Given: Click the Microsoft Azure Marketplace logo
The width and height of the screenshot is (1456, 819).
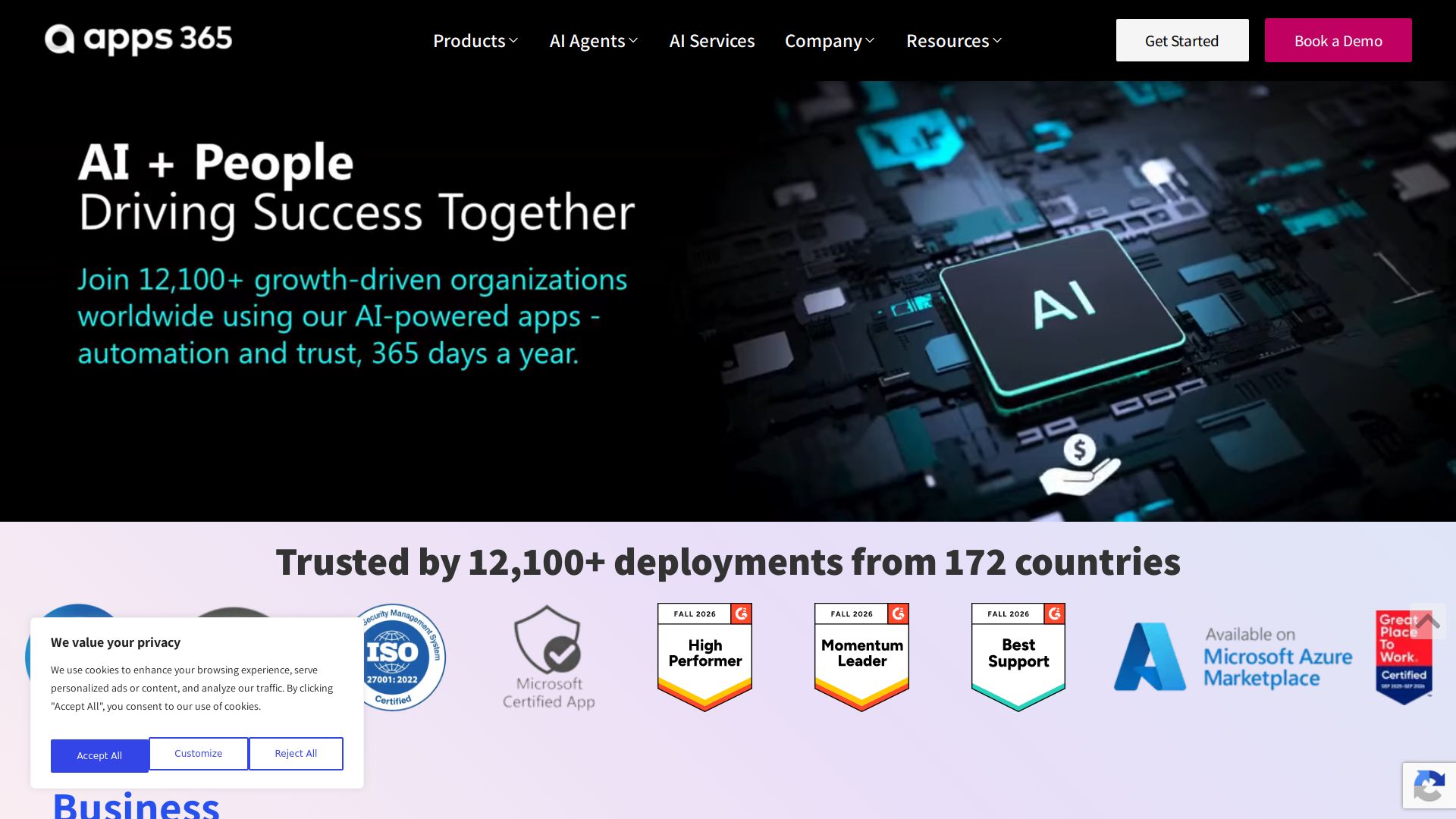Looking at the screenshot, I should pos(1233,657).
